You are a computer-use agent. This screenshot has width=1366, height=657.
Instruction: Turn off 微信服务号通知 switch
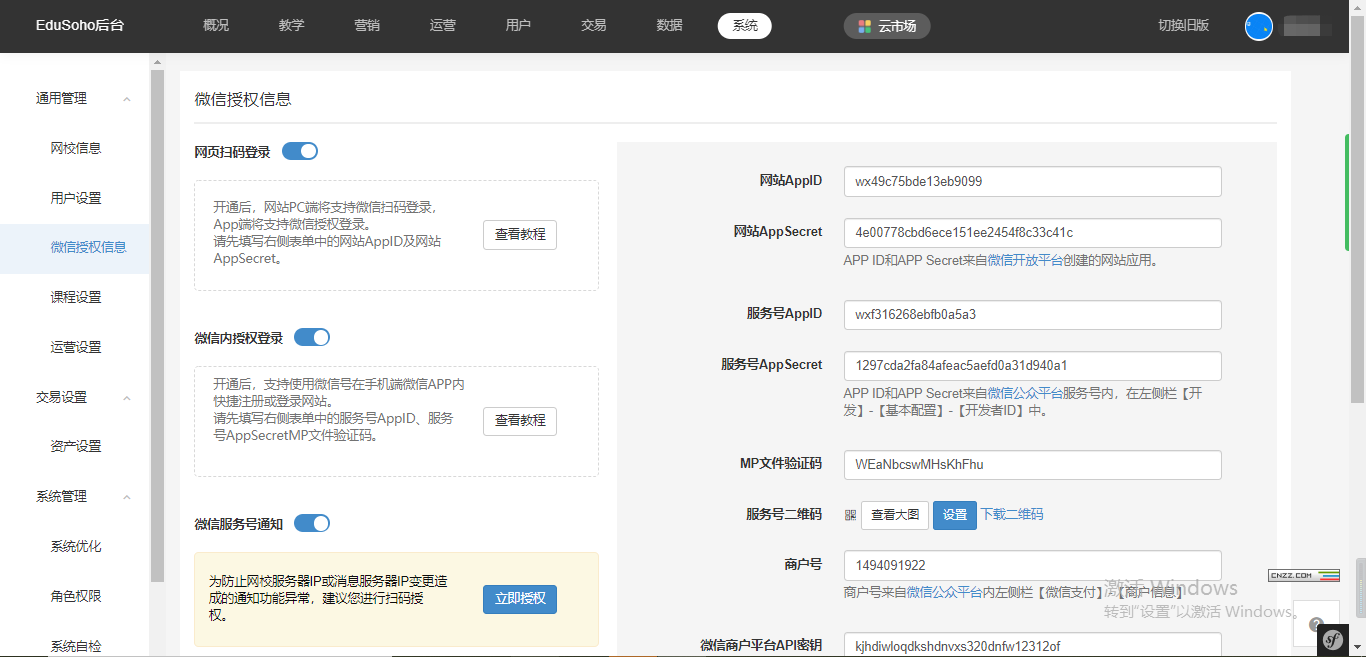pos(312,523)
